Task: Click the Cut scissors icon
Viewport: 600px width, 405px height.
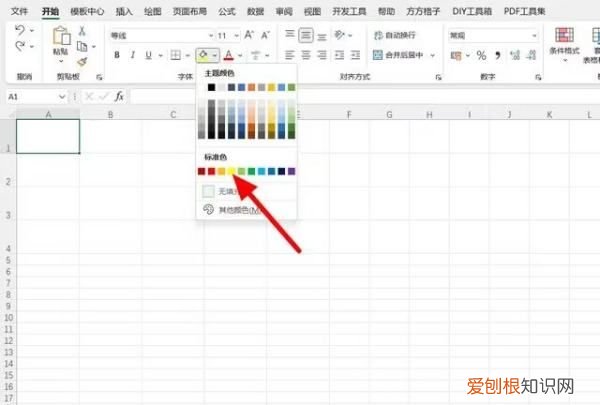Action: 82,31
